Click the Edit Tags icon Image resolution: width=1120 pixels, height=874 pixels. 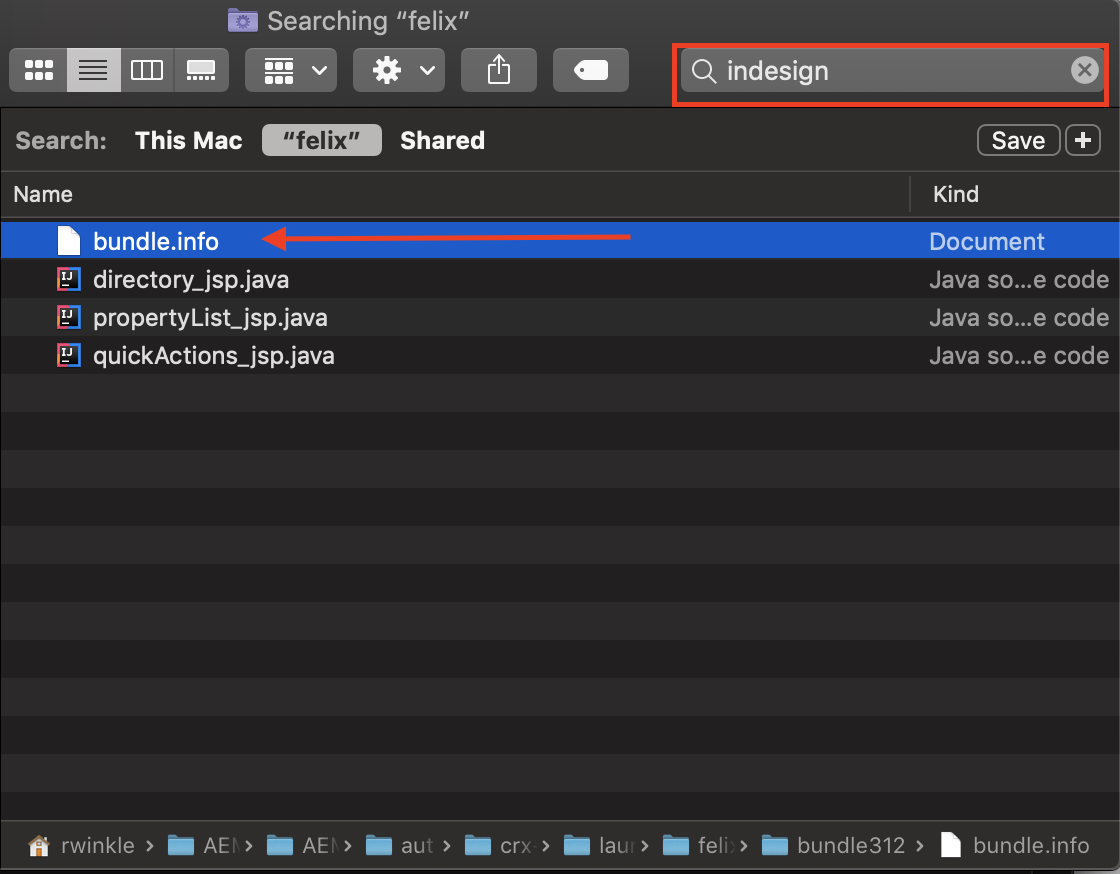[590, 70]
